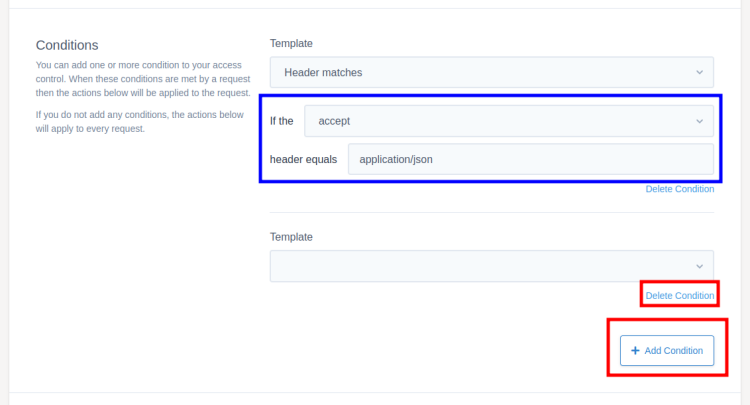The image size is (750, 405).
Task: Focus the "application/json" header value field
Action: pos(530,159)
